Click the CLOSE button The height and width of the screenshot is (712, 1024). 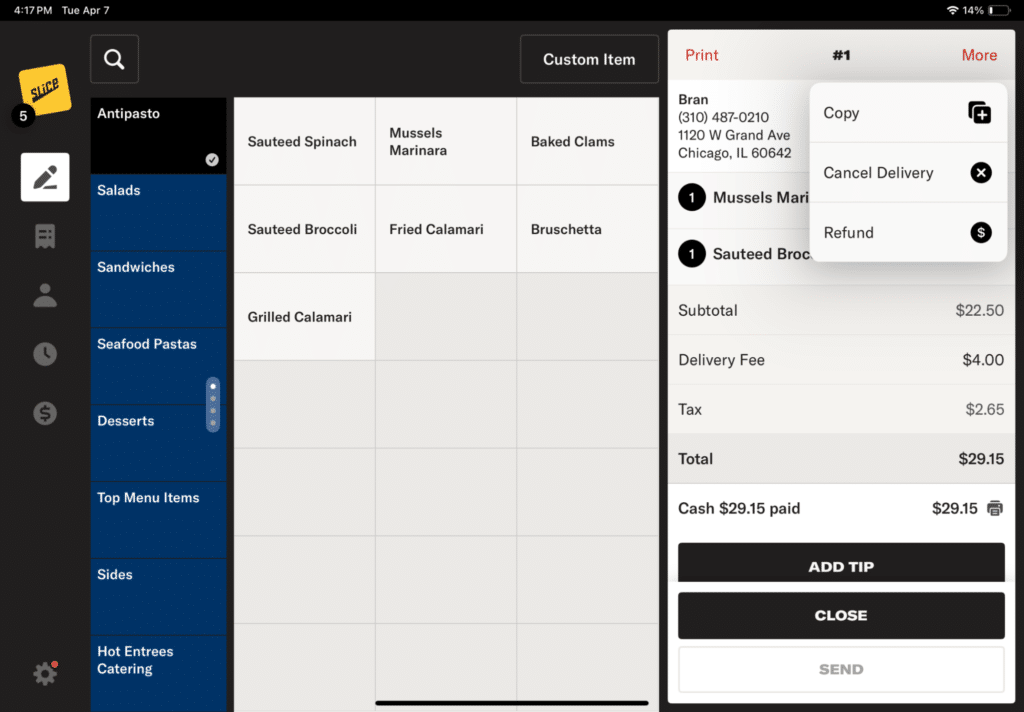pyautogui.click(x=841, y=615)
